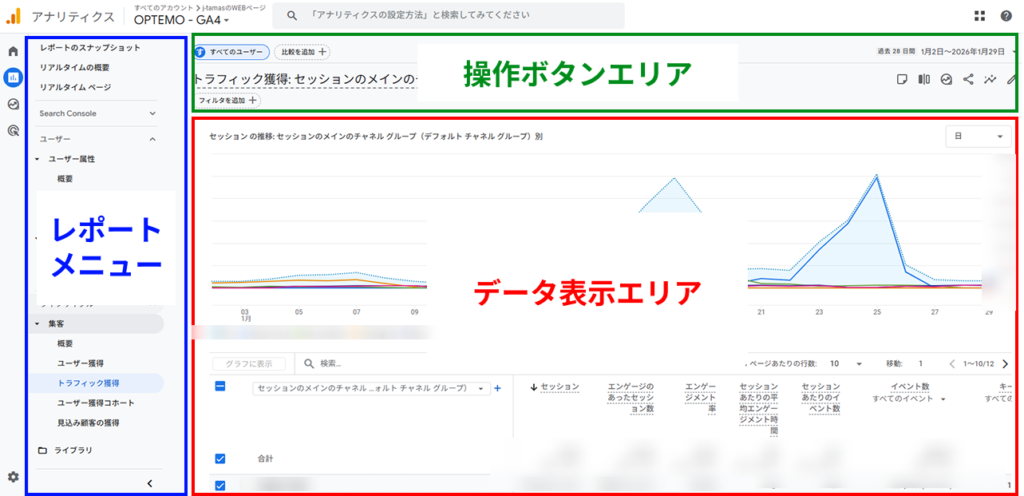Open the Google apps grid icon

point(979,16)
